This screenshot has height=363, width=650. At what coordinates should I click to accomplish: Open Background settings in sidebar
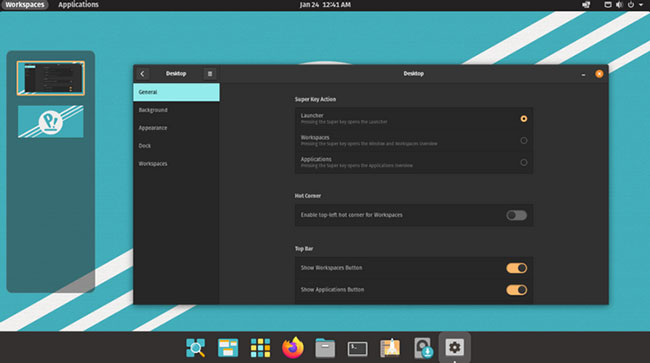(x=176, y=110)
